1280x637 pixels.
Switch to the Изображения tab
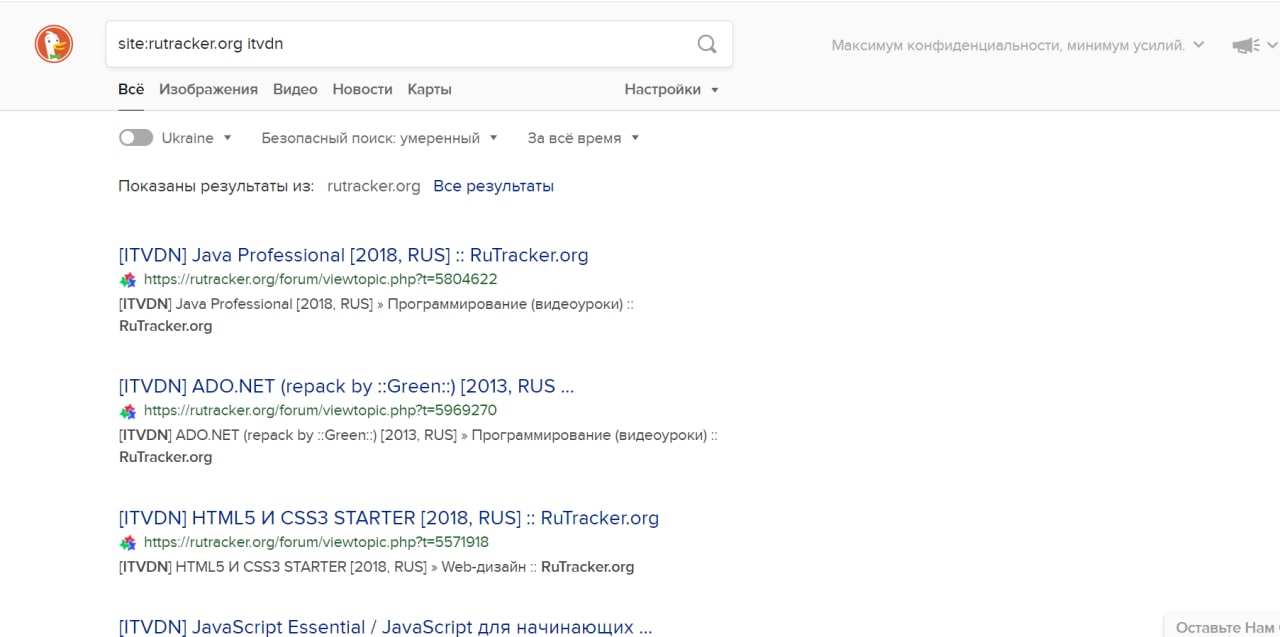[208, 89]
